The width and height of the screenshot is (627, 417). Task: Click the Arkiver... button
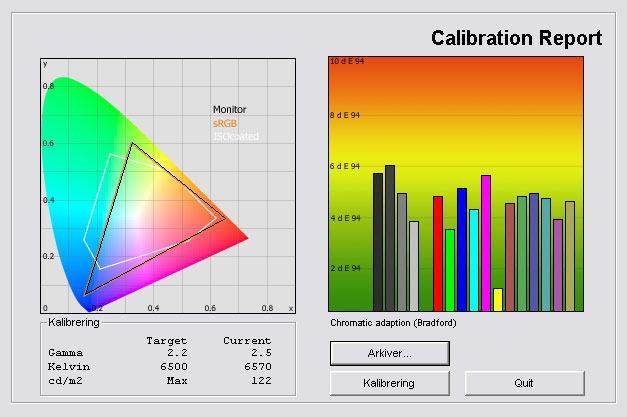tap(389, 353)
